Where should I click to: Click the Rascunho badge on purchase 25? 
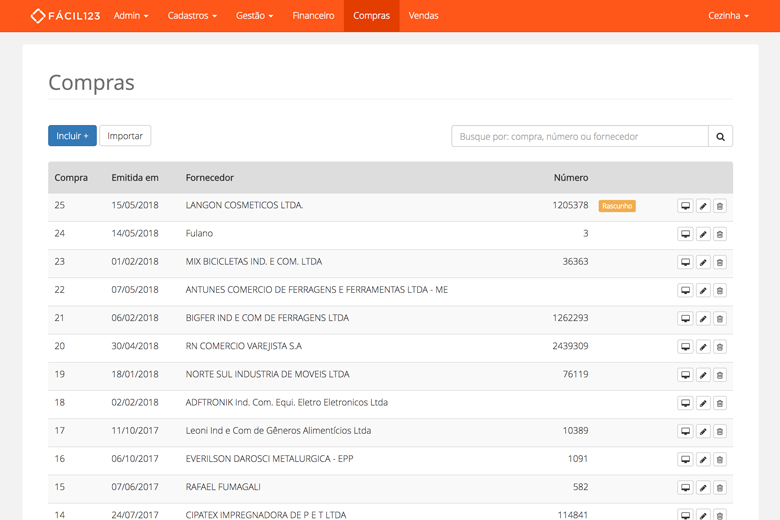click(x=617, y=206)
